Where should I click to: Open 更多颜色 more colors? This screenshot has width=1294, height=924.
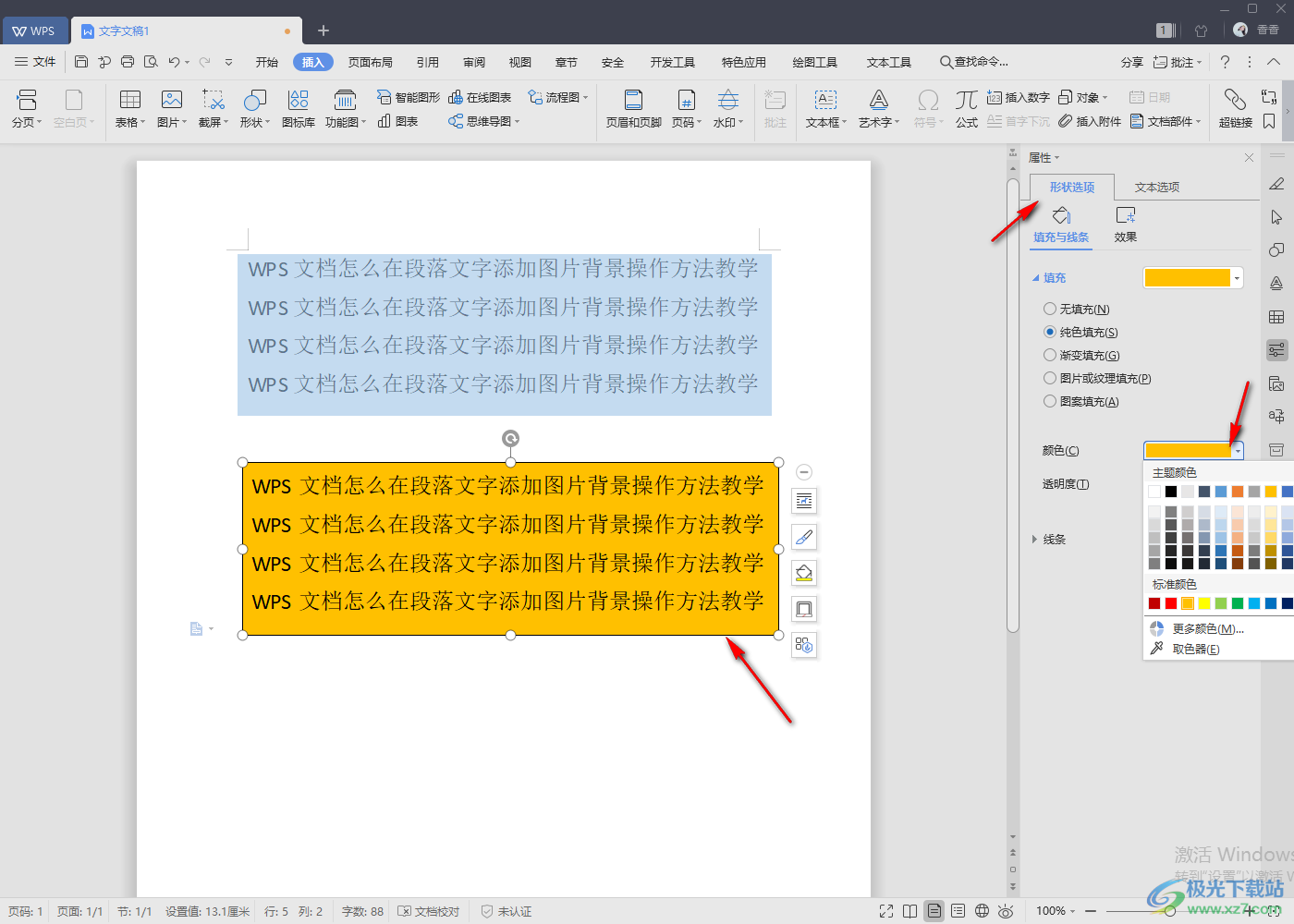click(x=1197, y=628)
